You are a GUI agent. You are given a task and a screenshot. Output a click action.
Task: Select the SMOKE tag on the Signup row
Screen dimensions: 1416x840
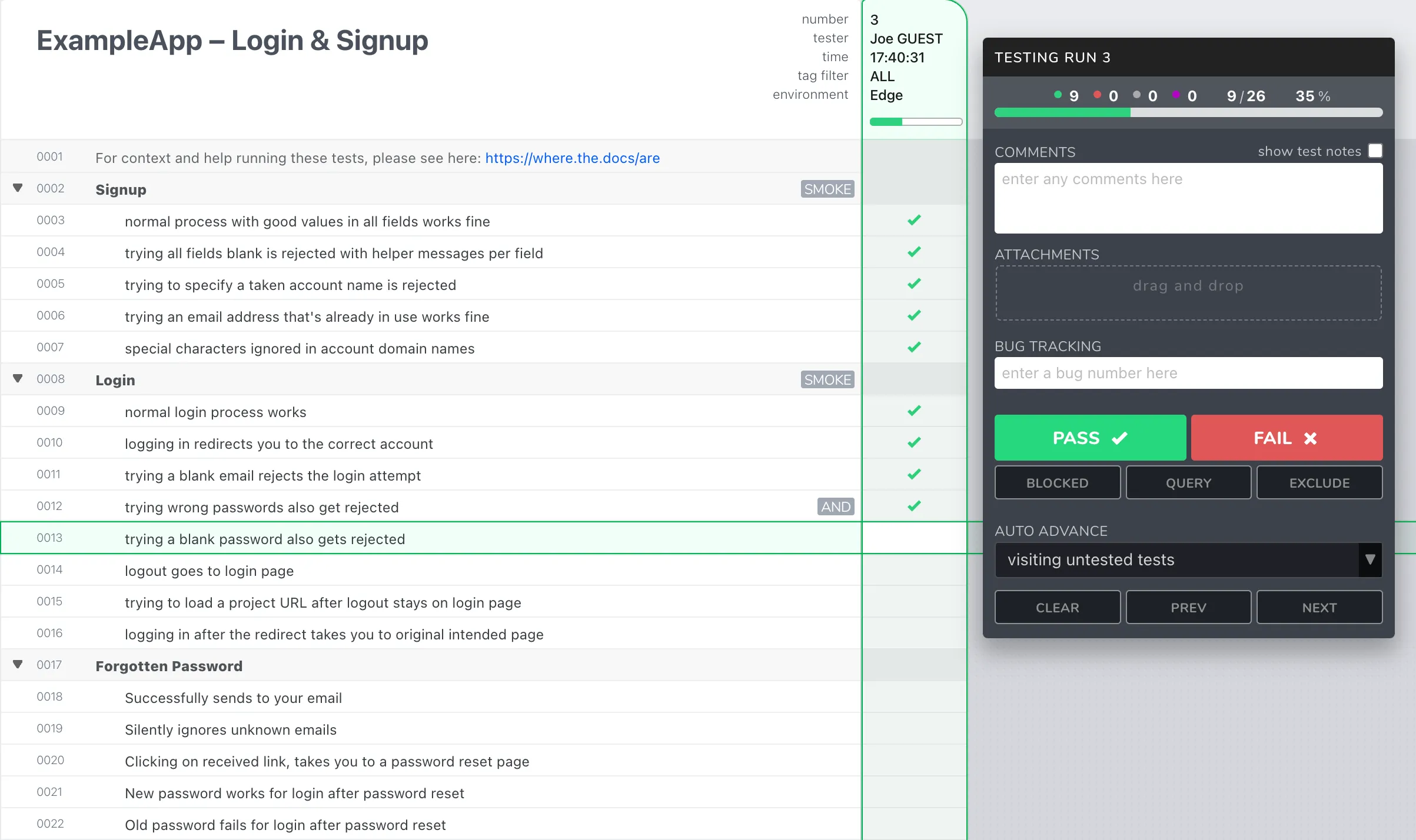(827, 189)
